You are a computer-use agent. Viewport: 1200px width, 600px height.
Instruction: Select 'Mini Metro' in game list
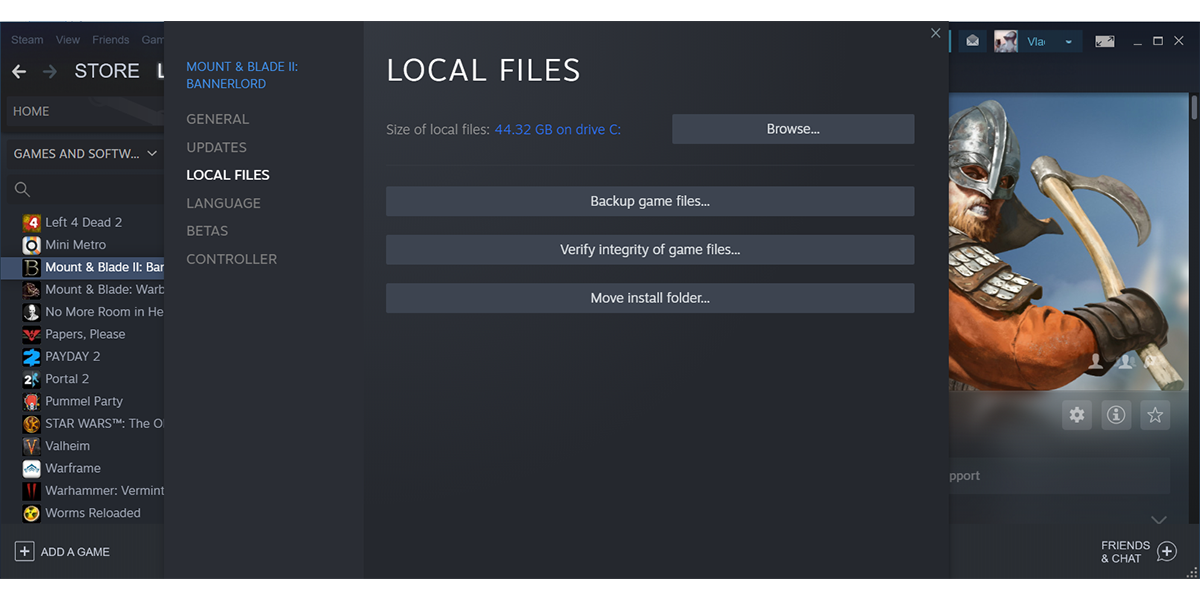[x=76, y=245]
